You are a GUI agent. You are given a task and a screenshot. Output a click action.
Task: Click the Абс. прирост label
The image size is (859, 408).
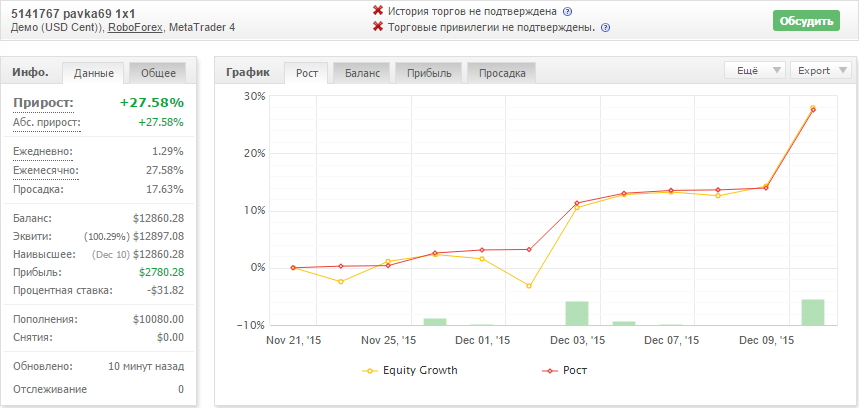(x=47, y=123)
